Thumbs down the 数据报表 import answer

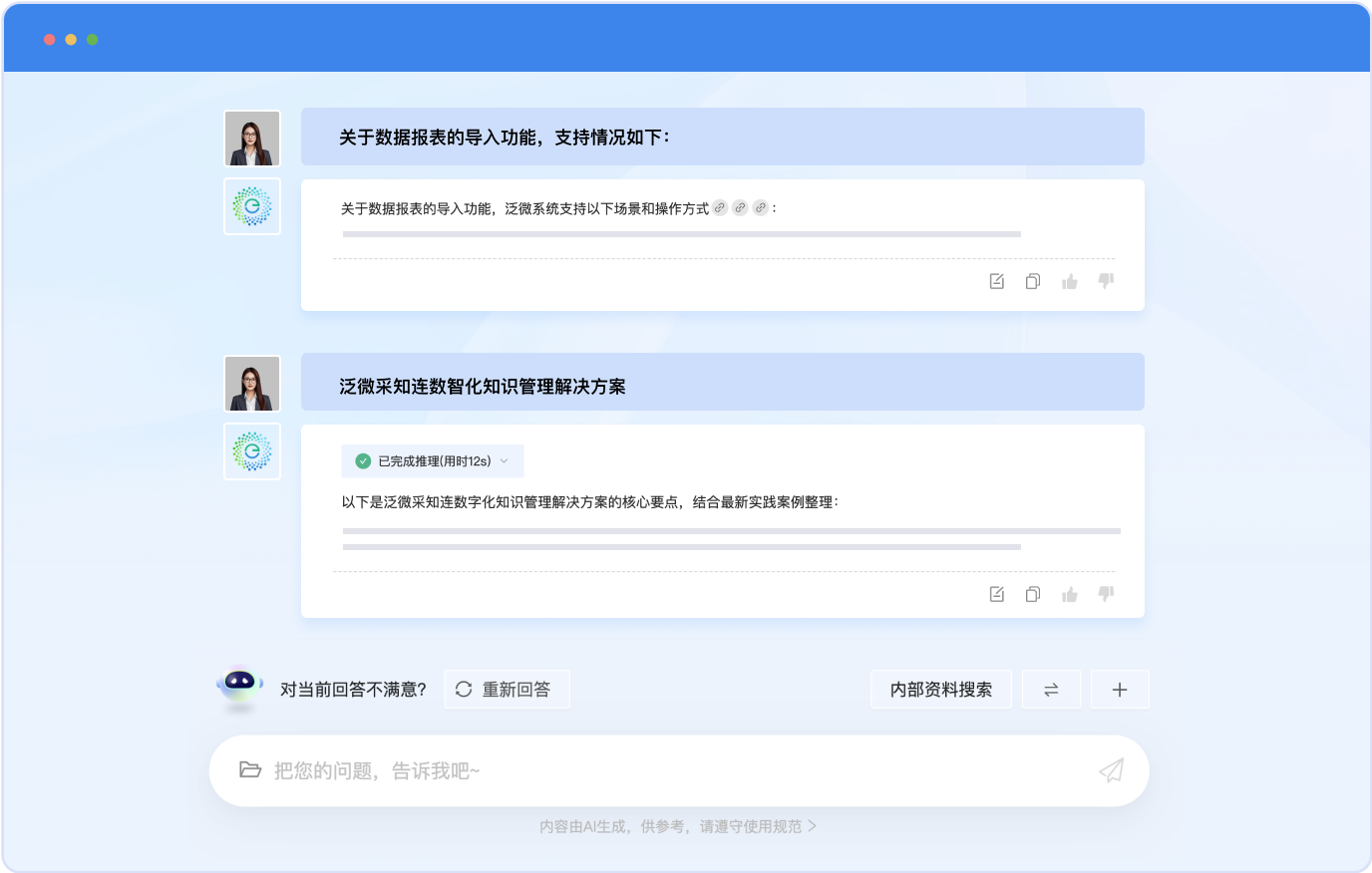coord(1106,281)
